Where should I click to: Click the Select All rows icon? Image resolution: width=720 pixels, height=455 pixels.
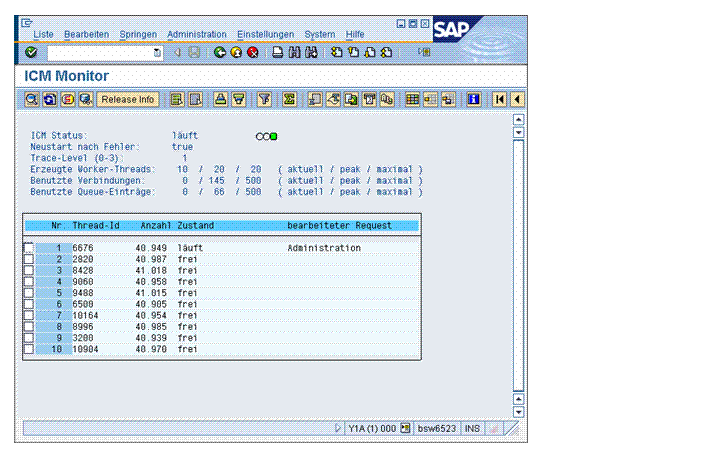coord(177,99)
